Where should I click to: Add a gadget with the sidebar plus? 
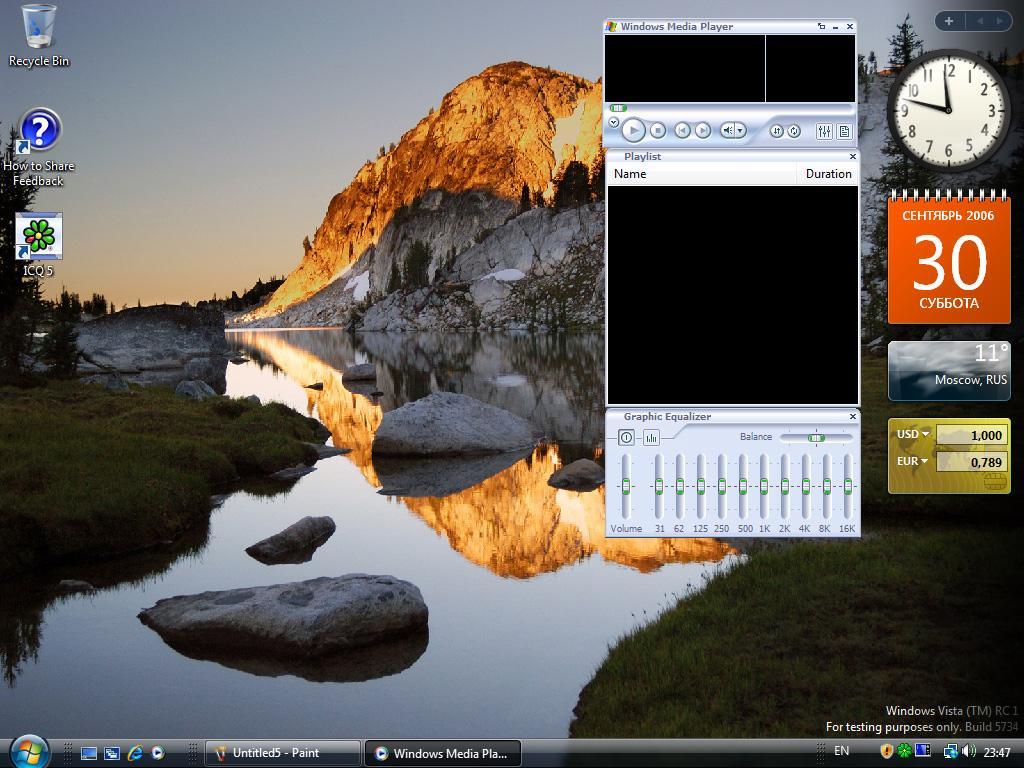pos(948,22)
